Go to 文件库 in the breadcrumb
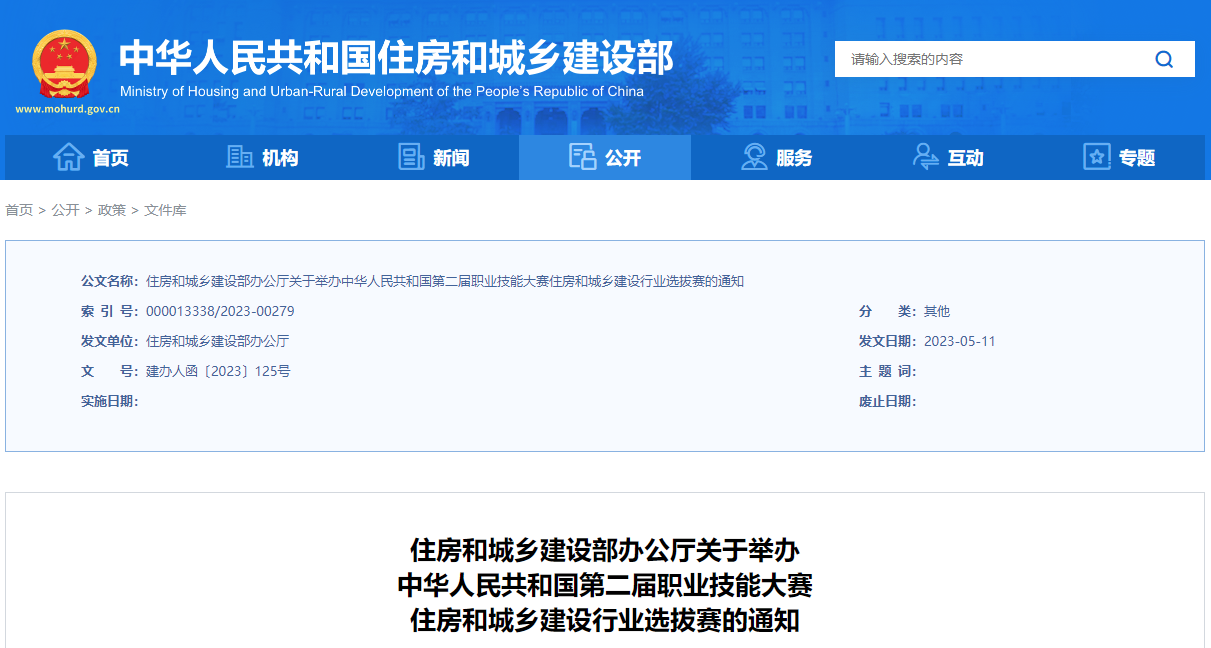Viewport: 1211px width, 648px height. [x=165, y=210]
